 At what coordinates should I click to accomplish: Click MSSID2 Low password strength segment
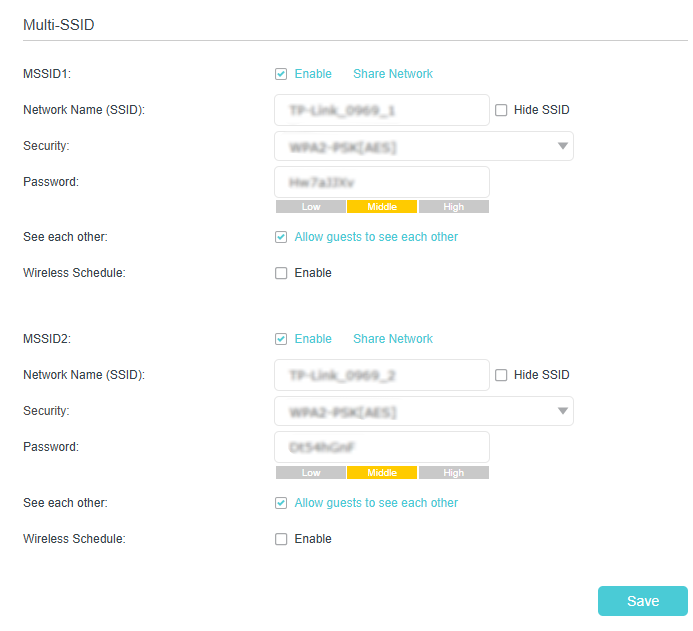(311, 473)
